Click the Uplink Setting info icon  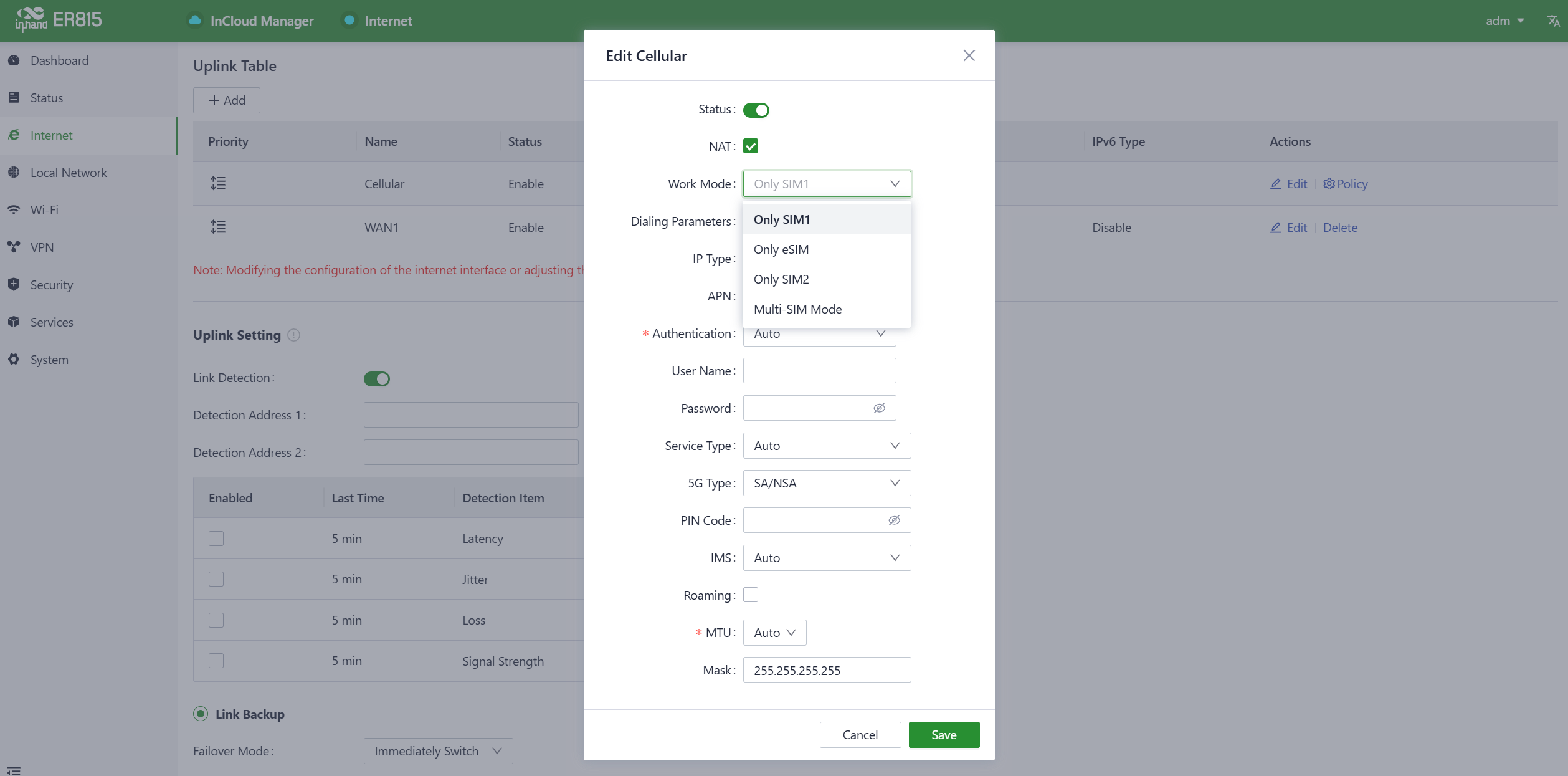tap(294, 335)
